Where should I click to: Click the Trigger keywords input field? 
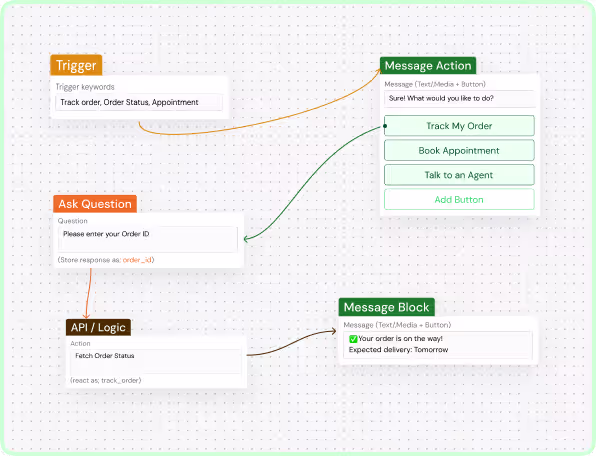139,102
